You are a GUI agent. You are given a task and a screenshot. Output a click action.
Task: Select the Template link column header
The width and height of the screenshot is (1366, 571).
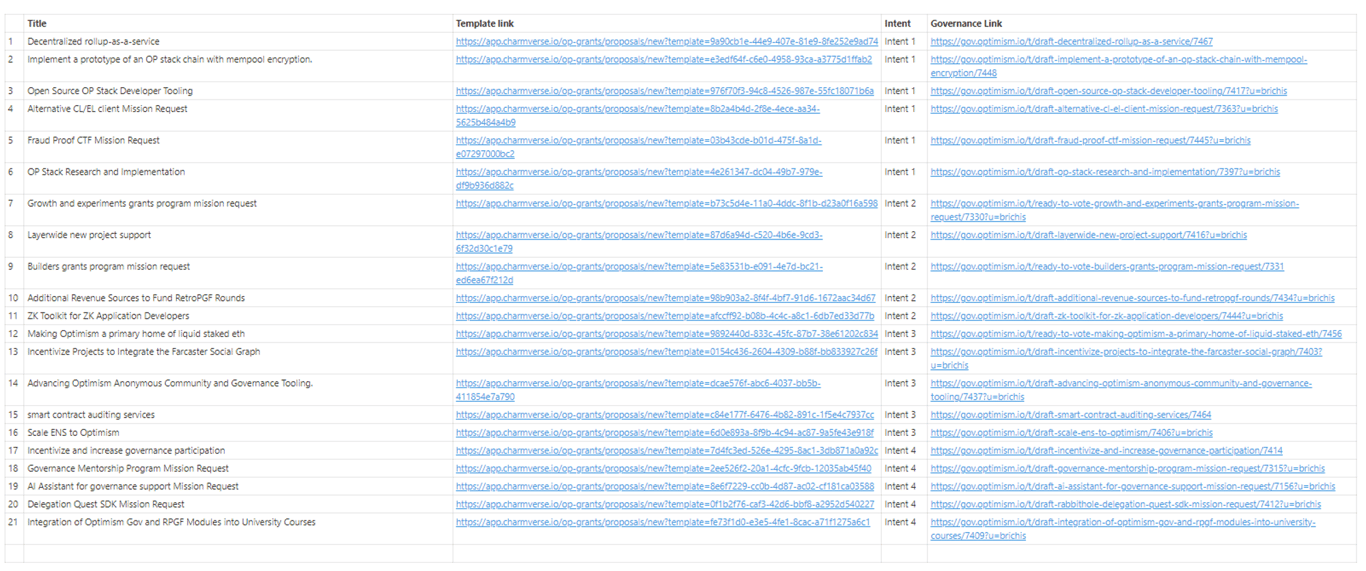[486, 23]
